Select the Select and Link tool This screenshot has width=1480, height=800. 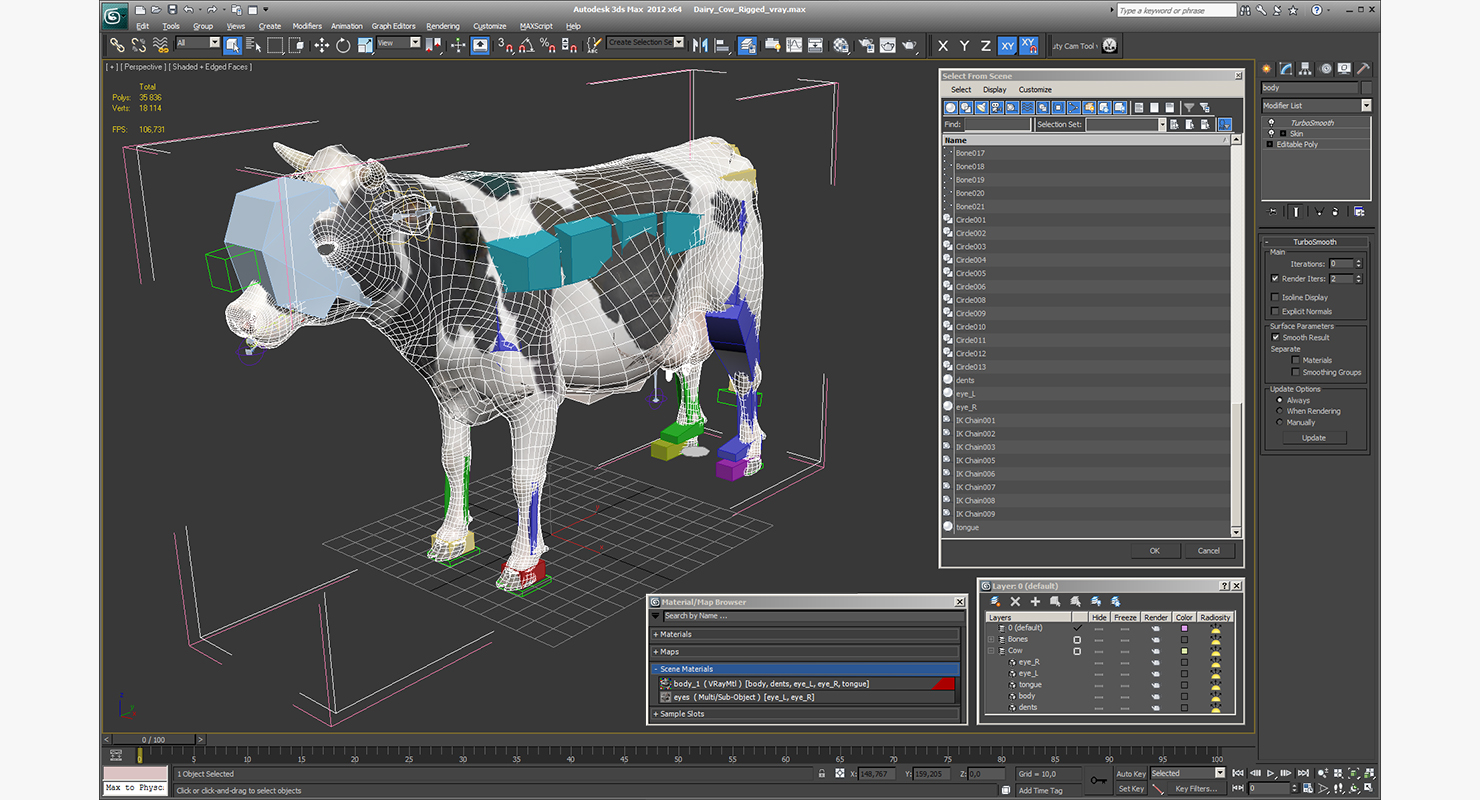click(117, 45)
